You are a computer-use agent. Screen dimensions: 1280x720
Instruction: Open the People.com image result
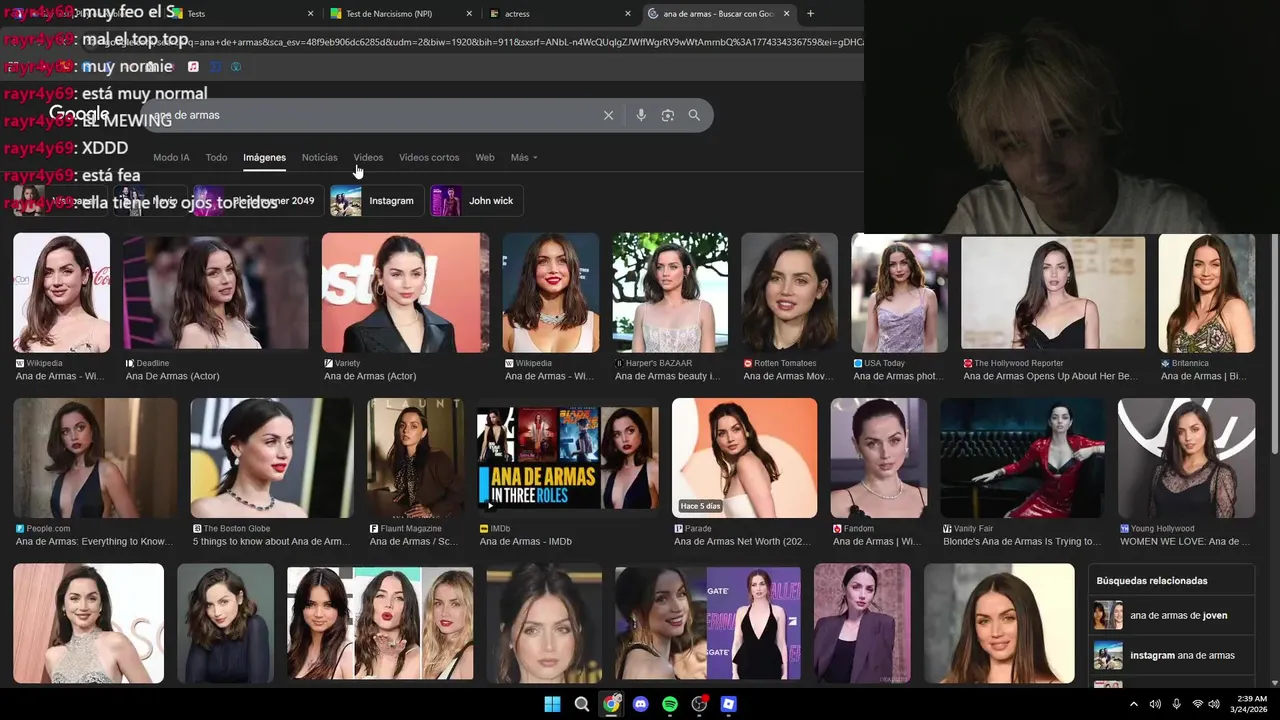(95, 458)
